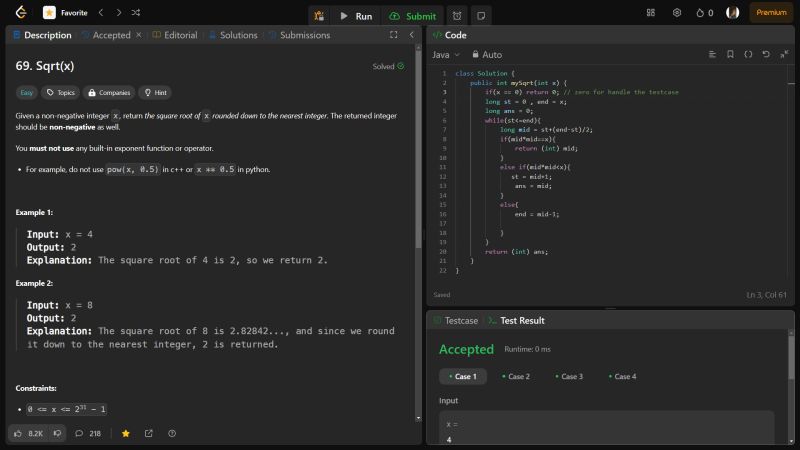Reset code to default with undo icon
800x450 pixels.
(766, 54)
